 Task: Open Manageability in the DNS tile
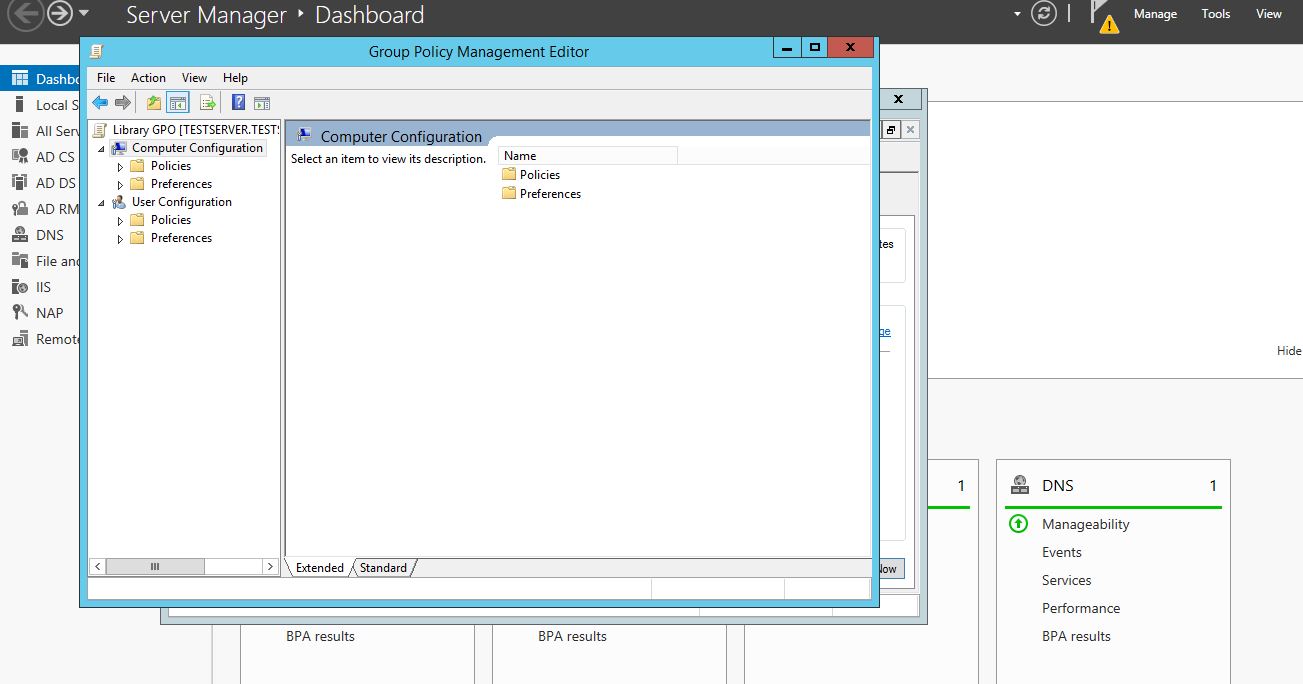click(1085, 524)
